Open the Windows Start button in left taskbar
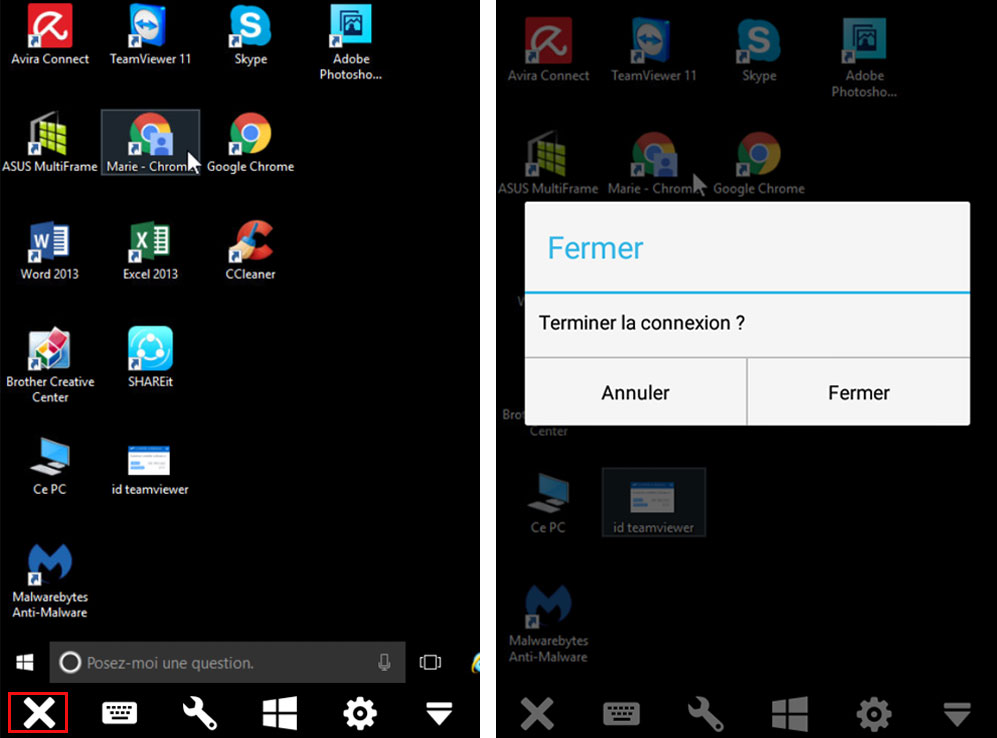Viewport: 997px width, 738px height. pos(25,662)
